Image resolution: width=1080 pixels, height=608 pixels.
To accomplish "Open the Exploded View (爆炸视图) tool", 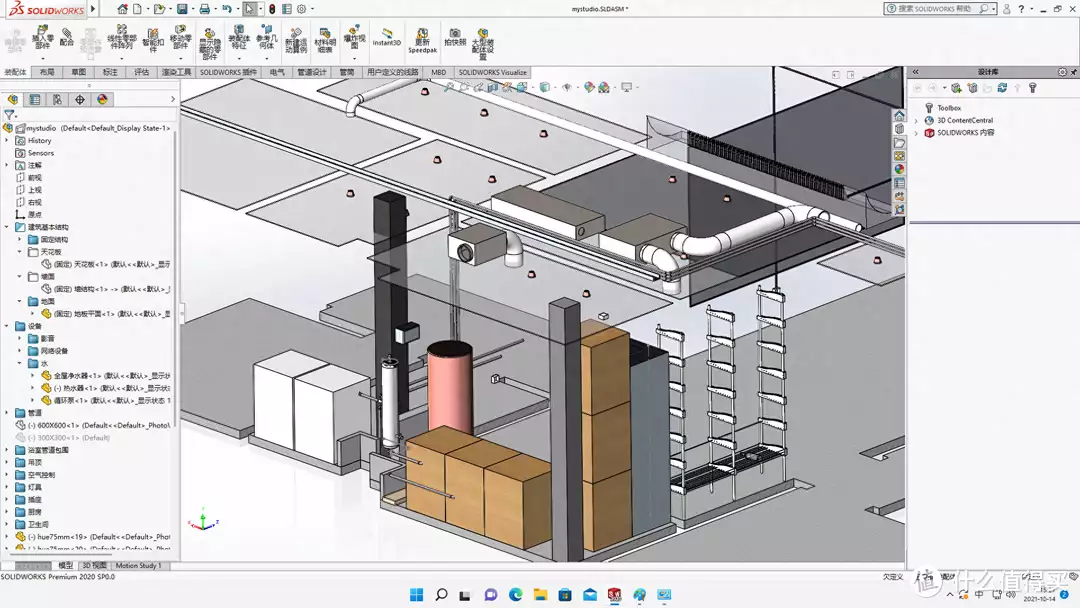I will [x=354, y=37].
